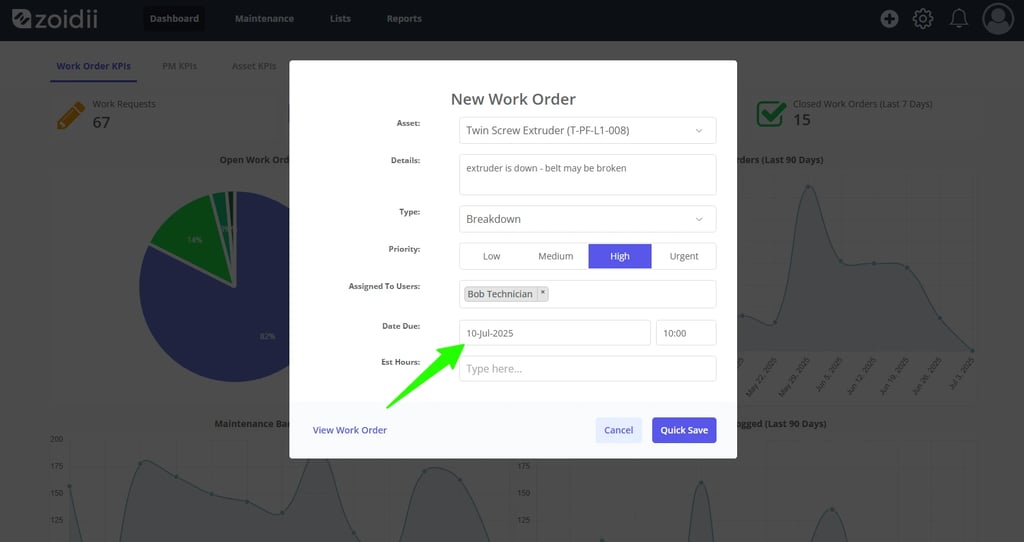Click the Details text area
Screen dimensions: 1024x542
point(588,174)
